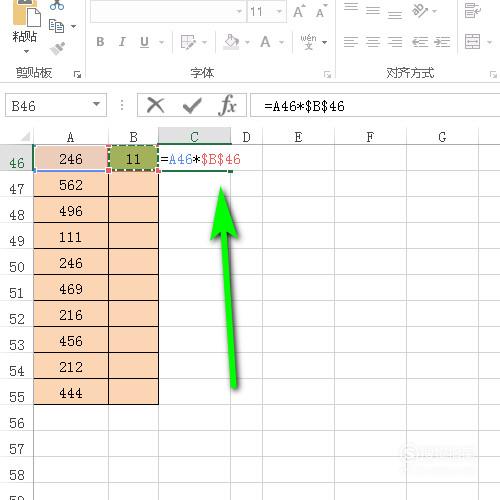Image resolution: width=500 pixels, height=500 pixels.
Task: Click the Align Right icon
Action: pyautogui.click(x=395, y=42)
